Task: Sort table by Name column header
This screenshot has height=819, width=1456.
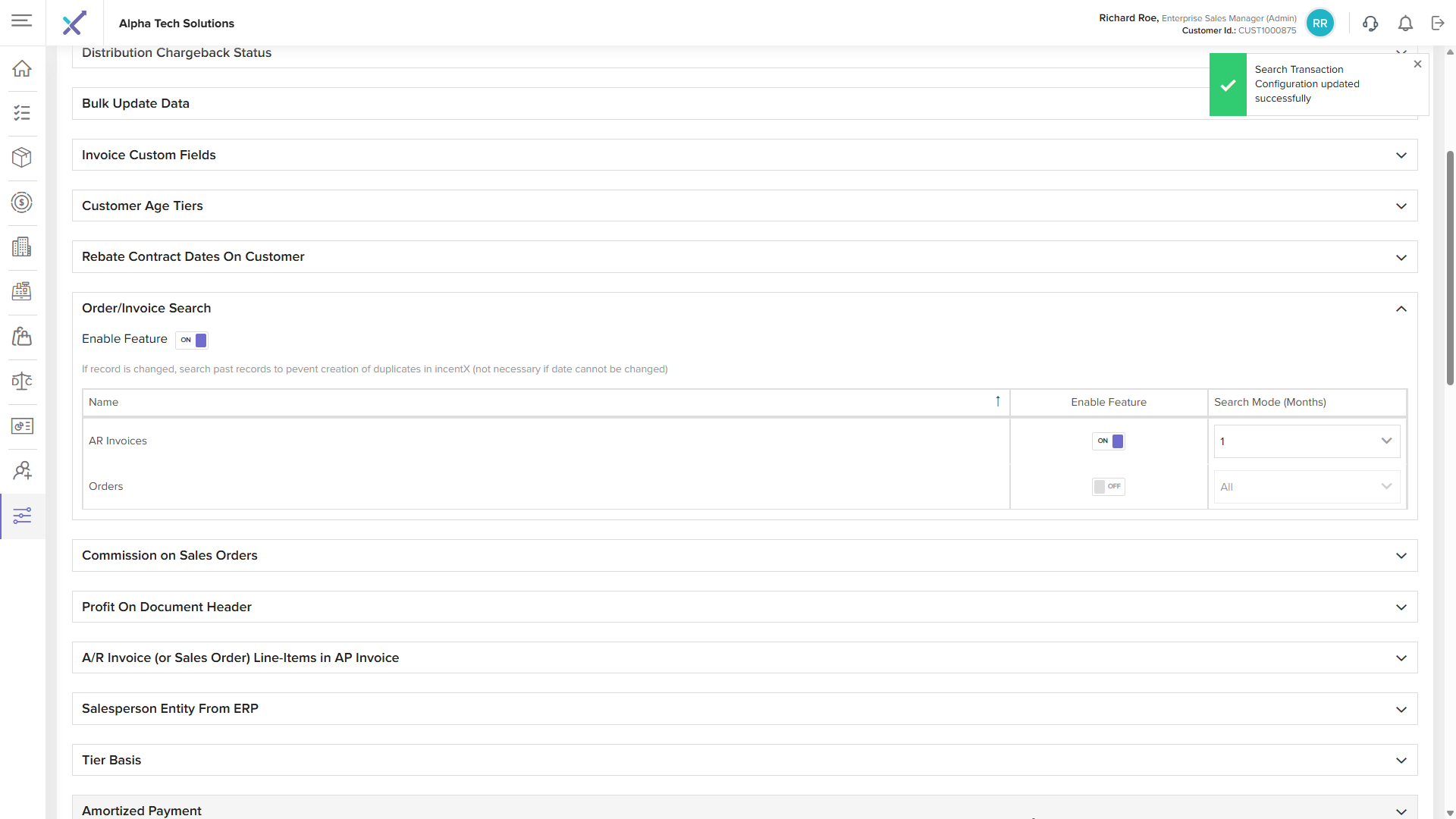Action: (x=104, y=402)
